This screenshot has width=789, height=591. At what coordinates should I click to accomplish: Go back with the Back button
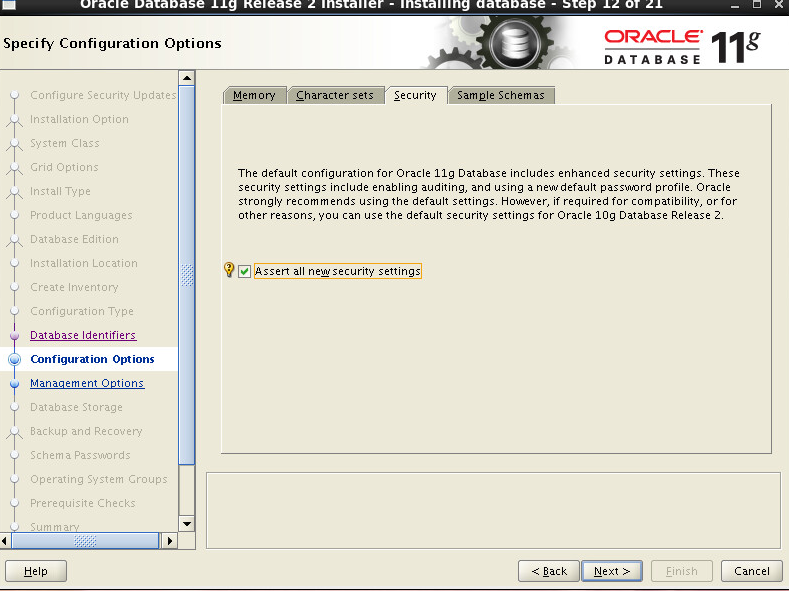549,571
